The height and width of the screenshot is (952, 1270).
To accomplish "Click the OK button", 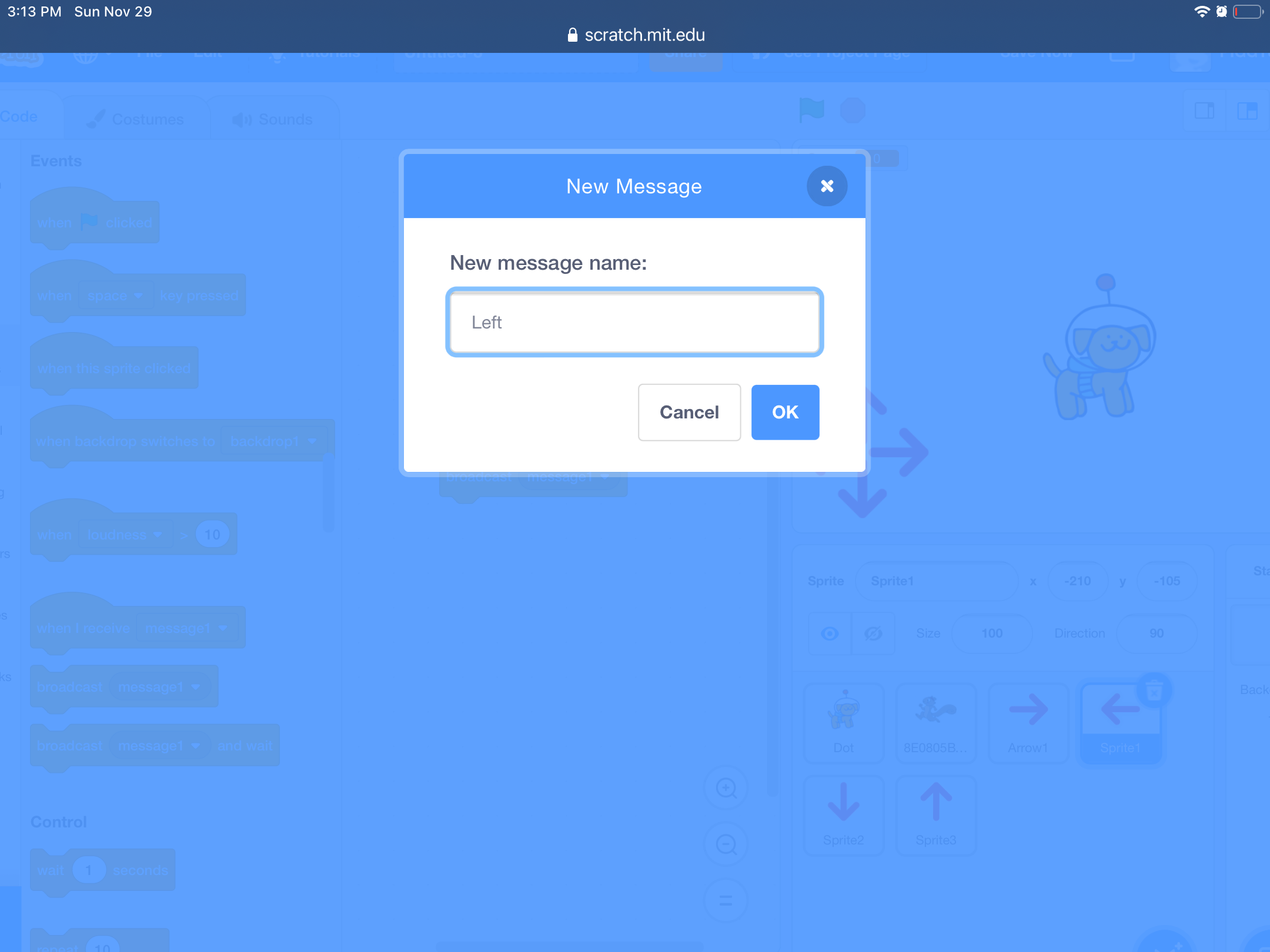I will (x=785, y=413).
